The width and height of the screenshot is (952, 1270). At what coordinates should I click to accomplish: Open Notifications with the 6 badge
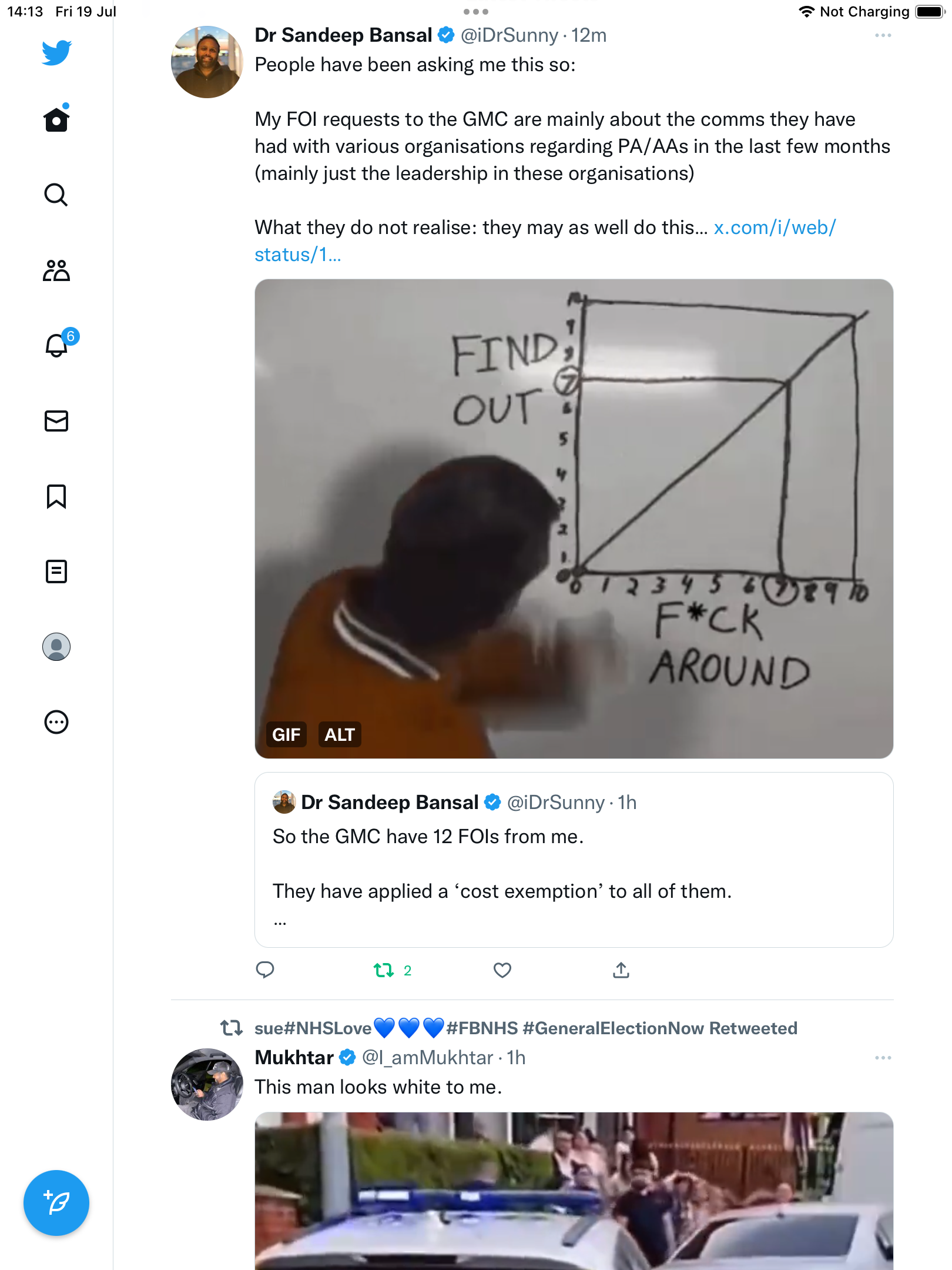tap(56, 345)
